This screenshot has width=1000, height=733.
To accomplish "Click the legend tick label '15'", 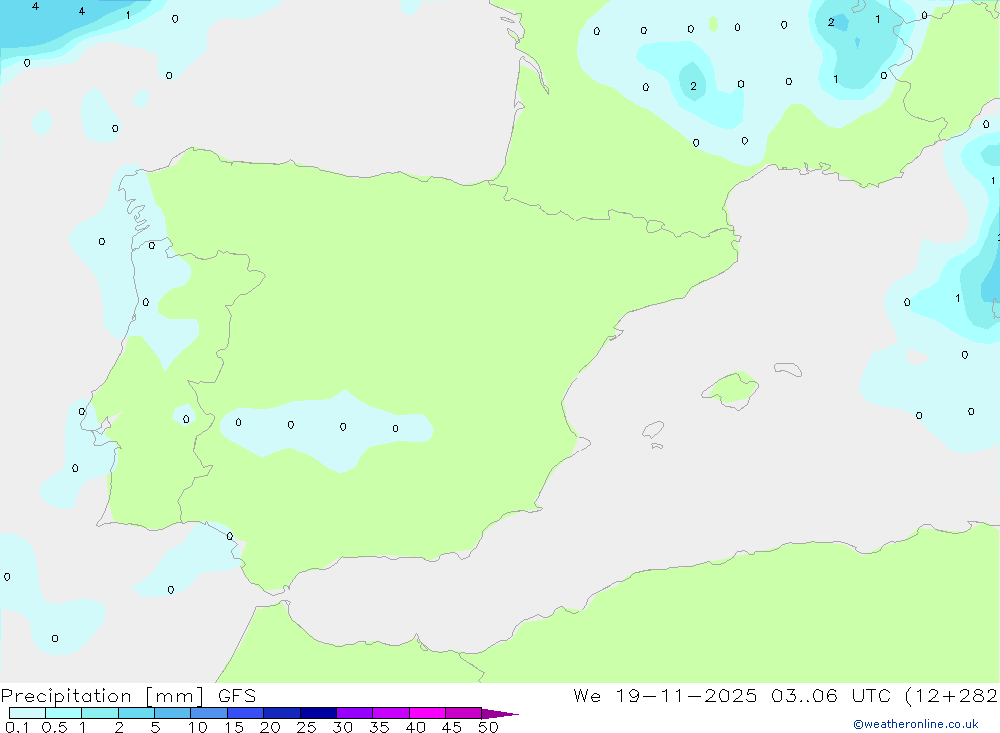I will point(234,727).
